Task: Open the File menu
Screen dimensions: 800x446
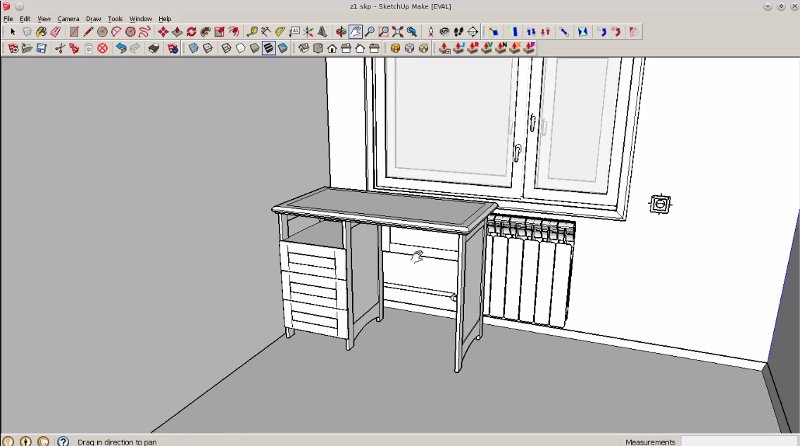Action: (8, 18)
